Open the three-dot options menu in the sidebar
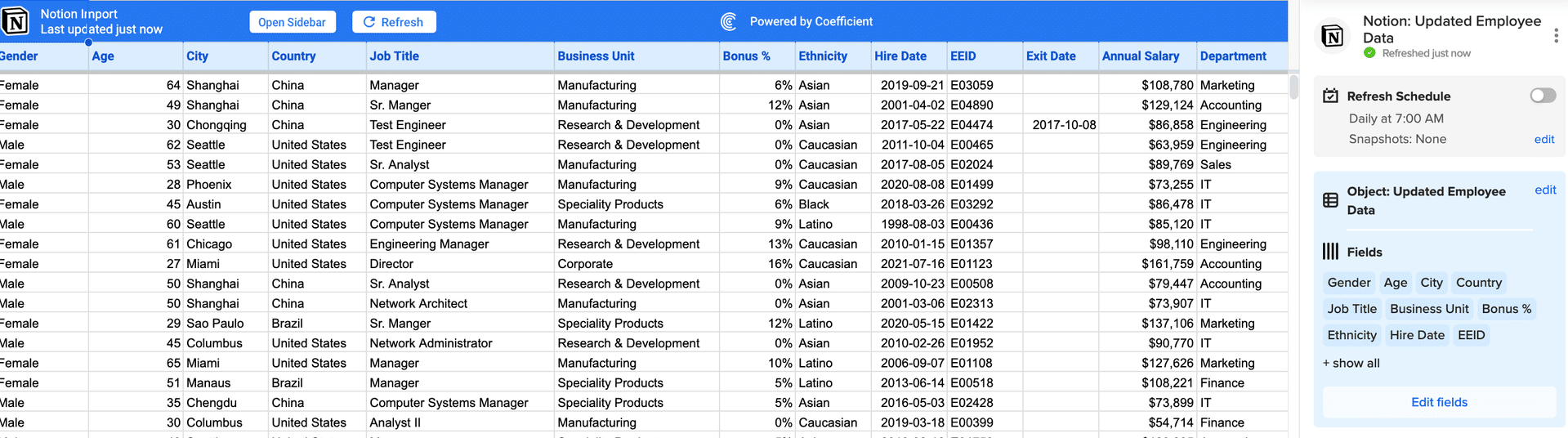 click(1556, 36)
